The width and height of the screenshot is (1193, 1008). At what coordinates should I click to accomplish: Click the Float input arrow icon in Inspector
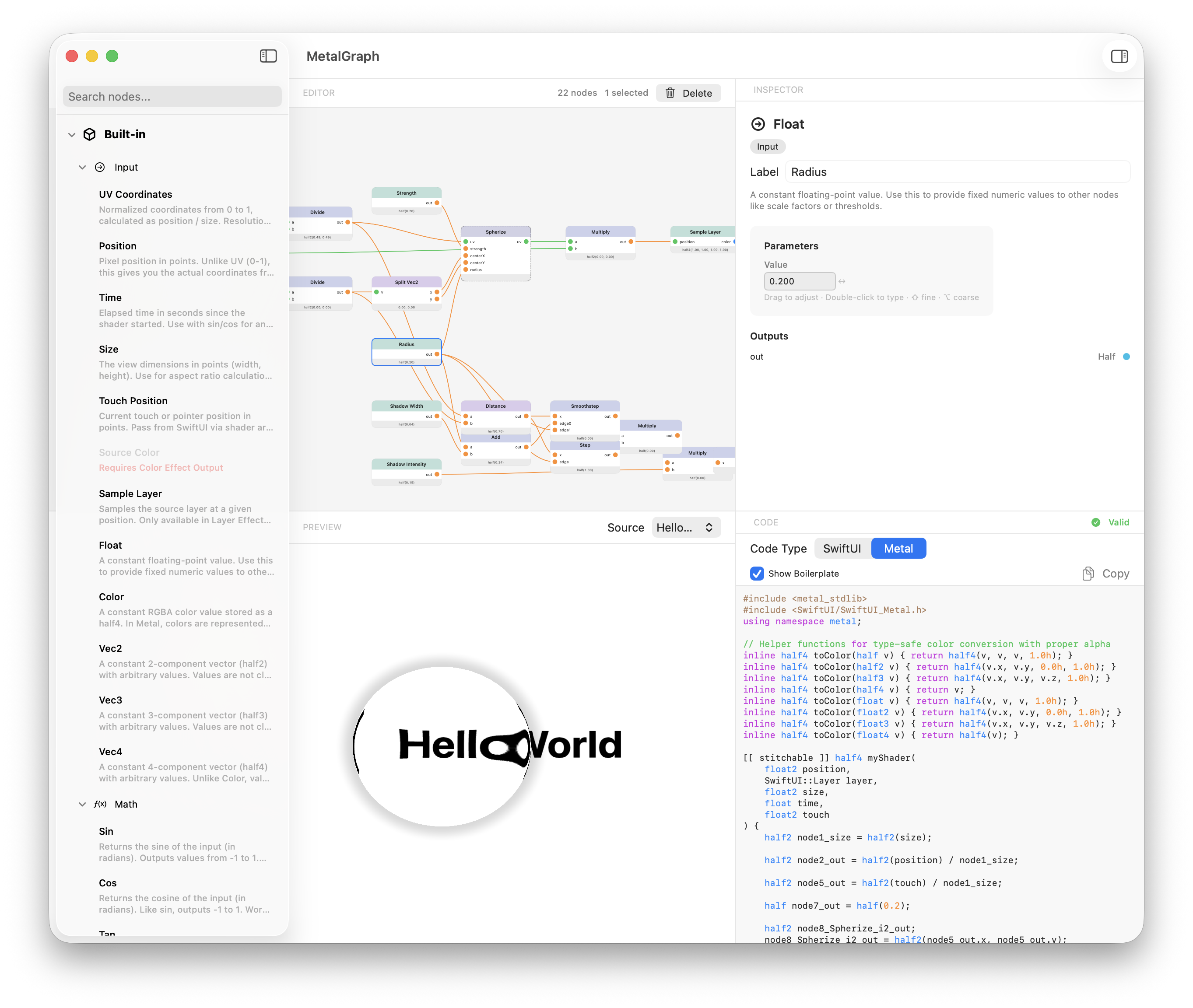click(x=758, y=123)
